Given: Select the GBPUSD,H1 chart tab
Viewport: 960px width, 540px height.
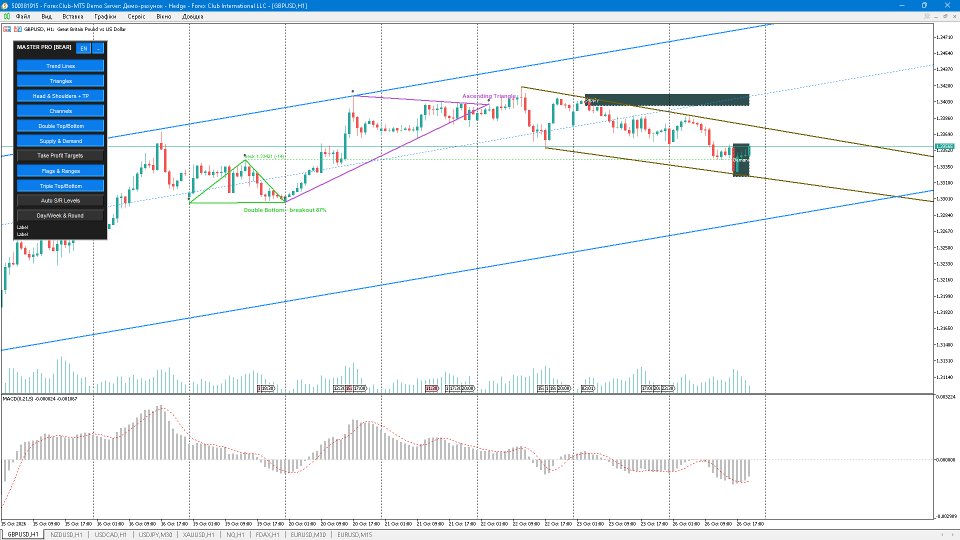Looking at the screenshot, I should [23, 534].
